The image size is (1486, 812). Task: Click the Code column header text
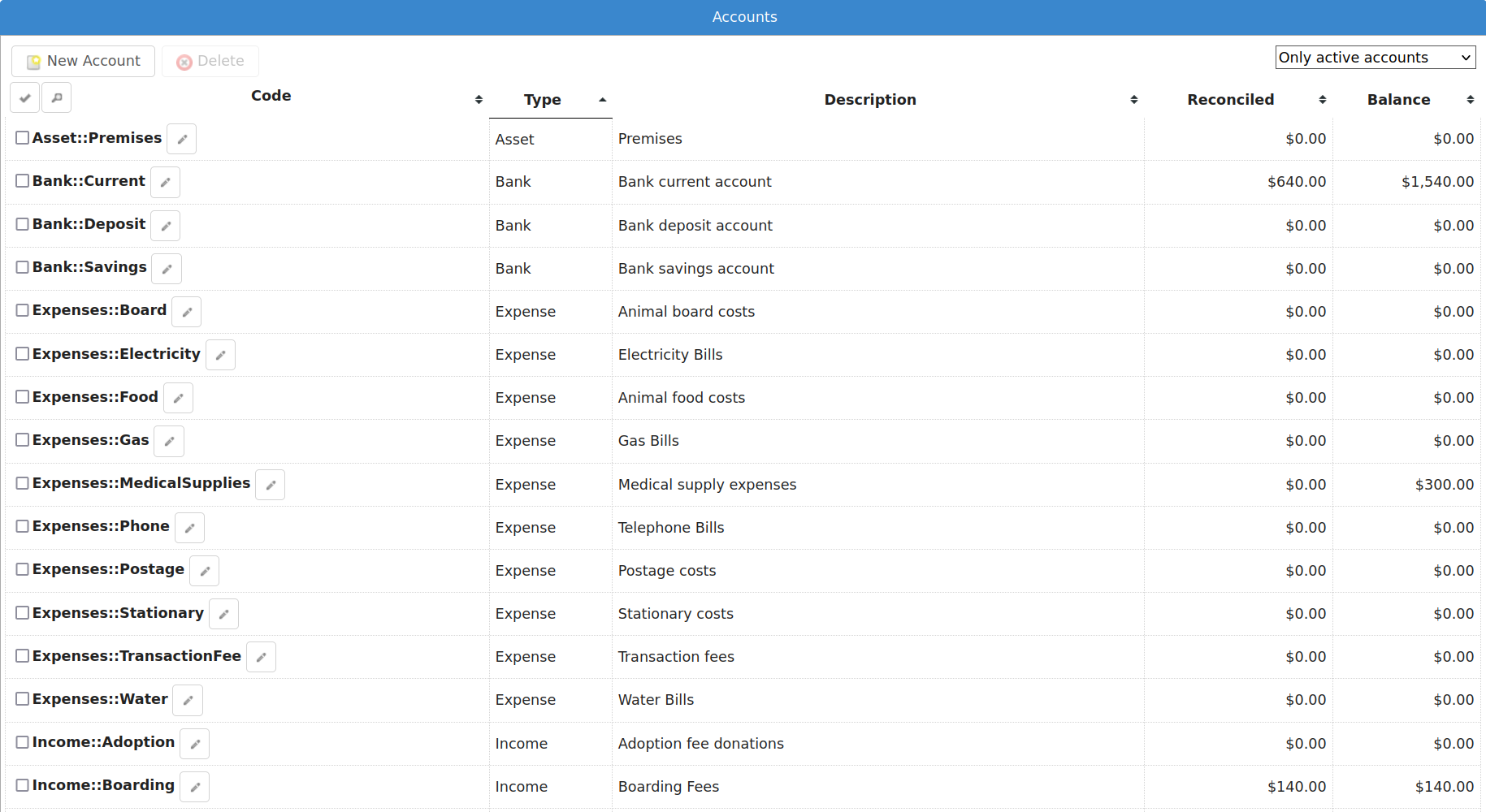[271, 96]
